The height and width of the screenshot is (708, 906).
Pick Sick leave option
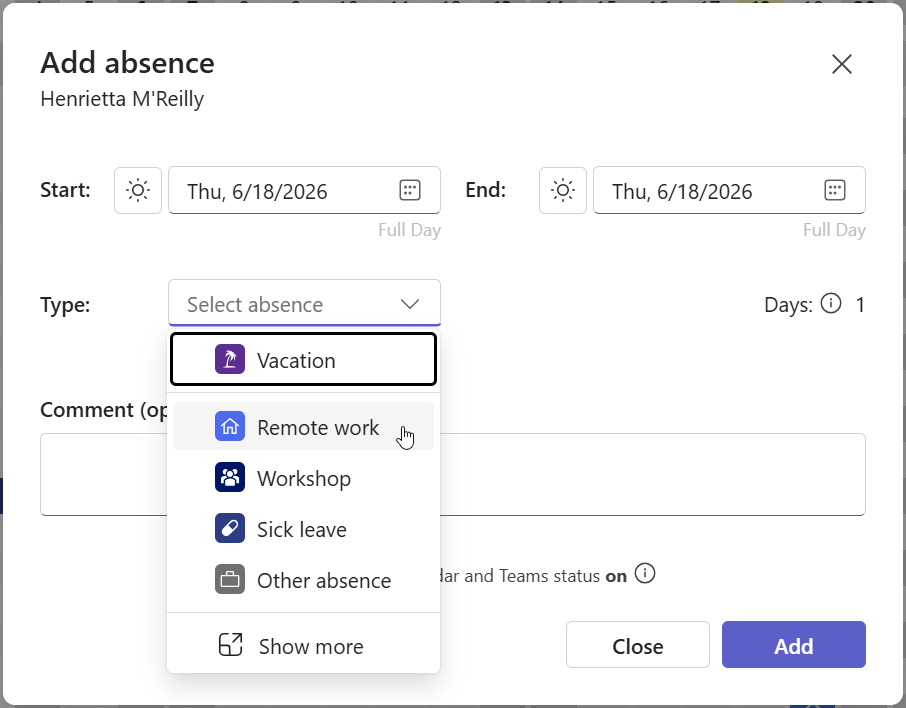click(303, 528)
